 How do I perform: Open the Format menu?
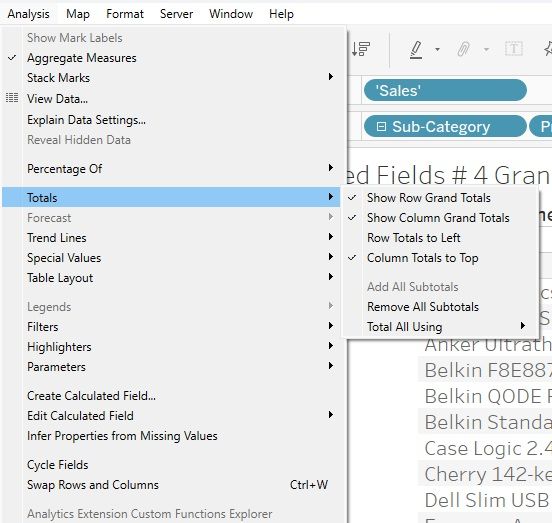(125, 14)
